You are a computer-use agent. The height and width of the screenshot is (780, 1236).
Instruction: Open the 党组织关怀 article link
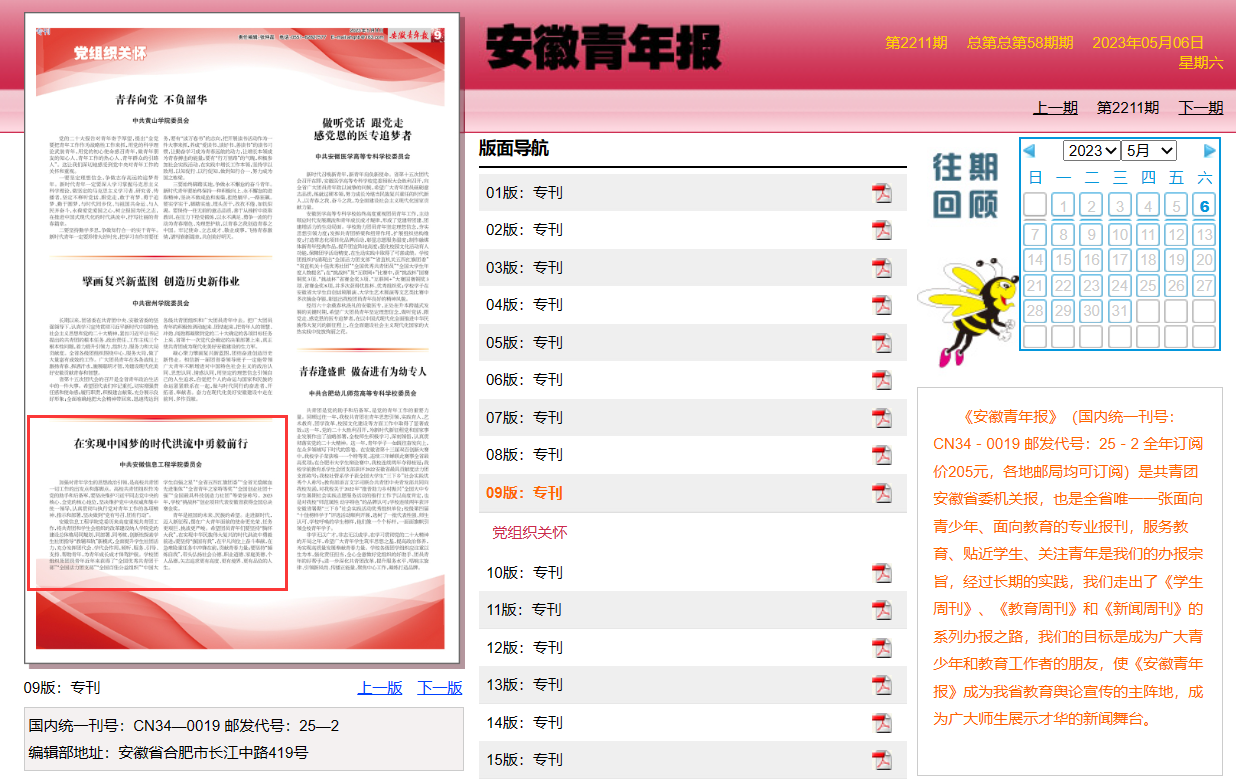(530, 532)
